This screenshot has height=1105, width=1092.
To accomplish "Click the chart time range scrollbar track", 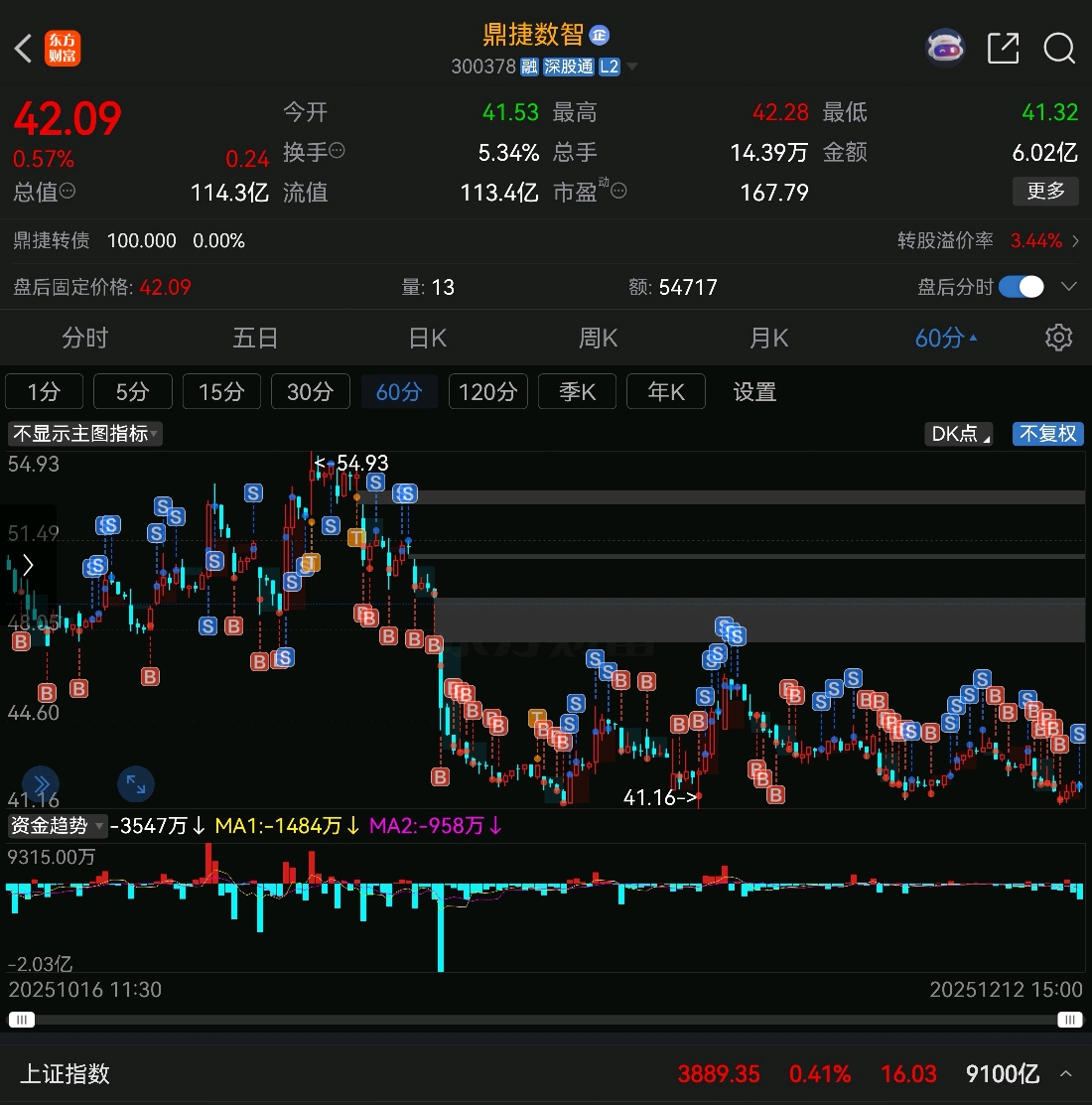I will click(x=546, y=1020).
